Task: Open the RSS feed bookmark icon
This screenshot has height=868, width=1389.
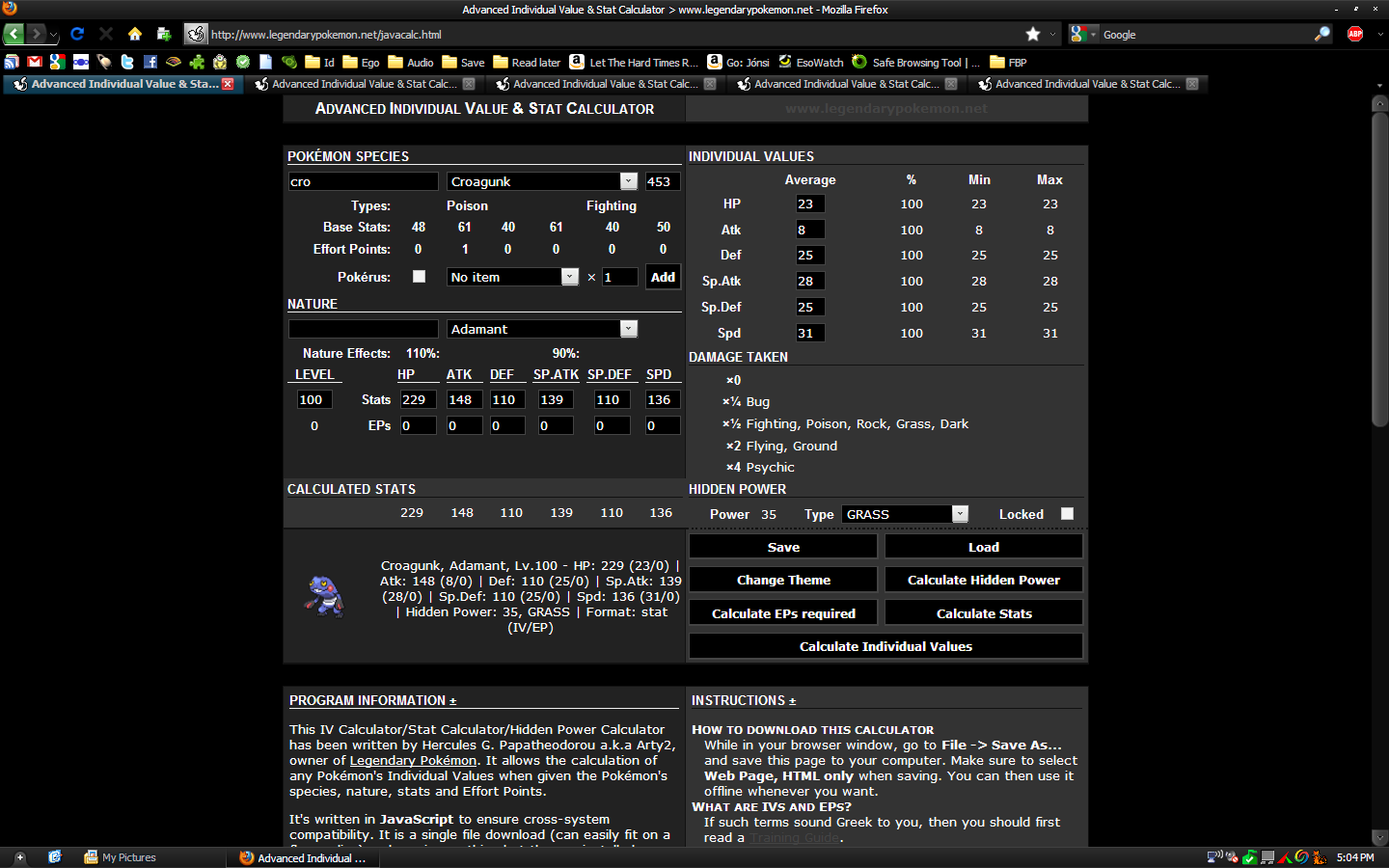Action: pos(12,62)
